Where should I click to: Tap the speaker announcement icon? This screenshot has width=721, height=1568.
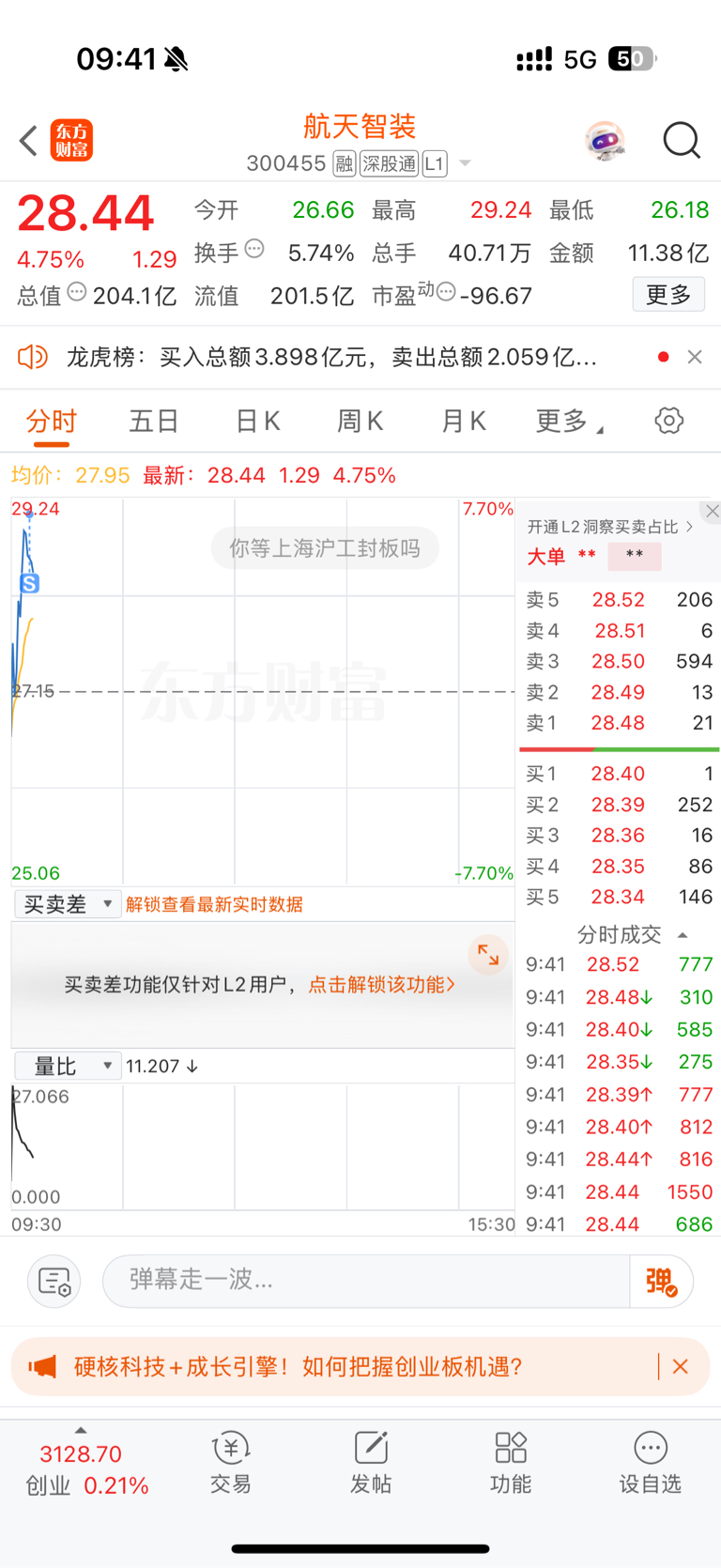click(33, 357)
